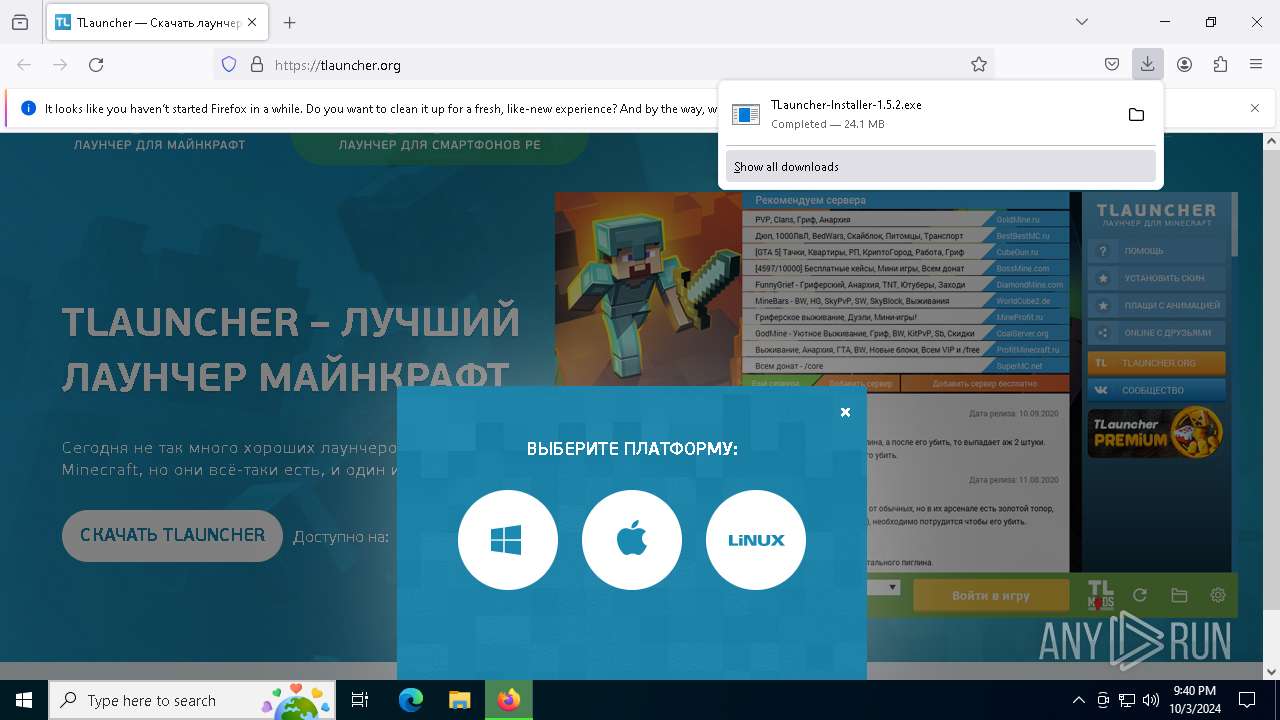Click the СКАЧАТЬ TLAUNCHER button

click(x=172, y=535)
